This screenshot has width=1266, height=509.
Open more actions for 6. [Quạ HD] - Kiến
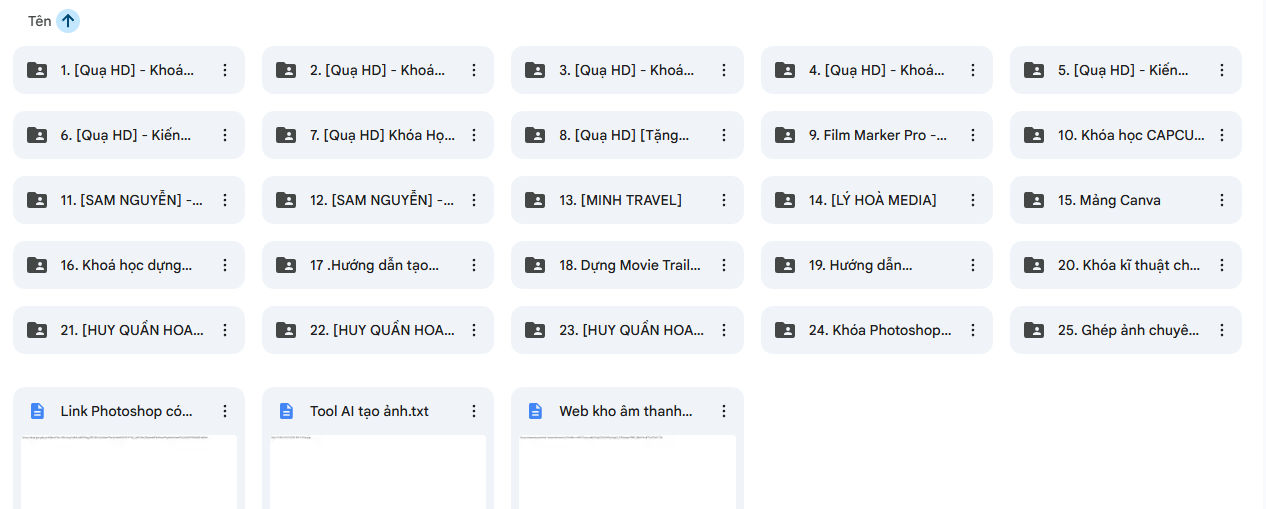pyautogui.click(x=225, y=135)
